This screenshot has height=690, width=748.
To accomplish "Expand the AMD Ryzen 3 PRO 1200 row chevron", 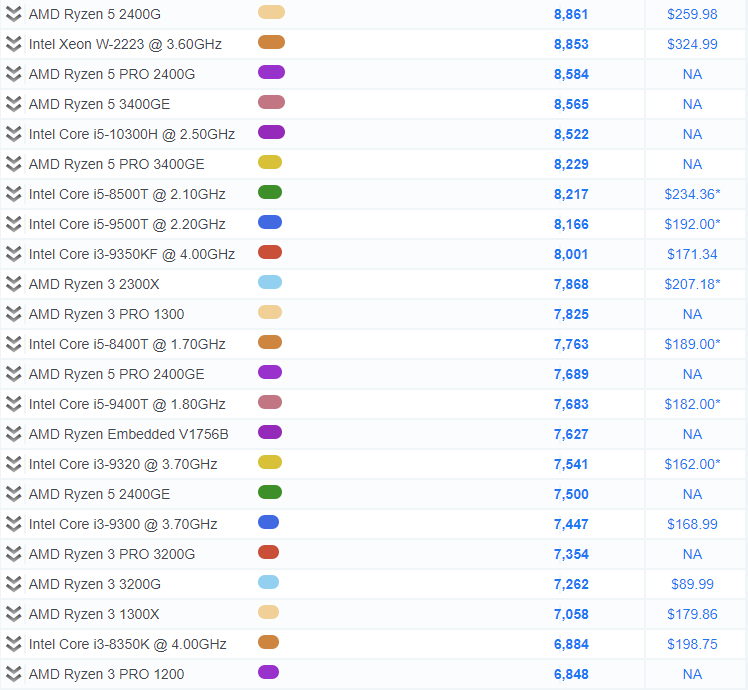I will tap(13, 674).
